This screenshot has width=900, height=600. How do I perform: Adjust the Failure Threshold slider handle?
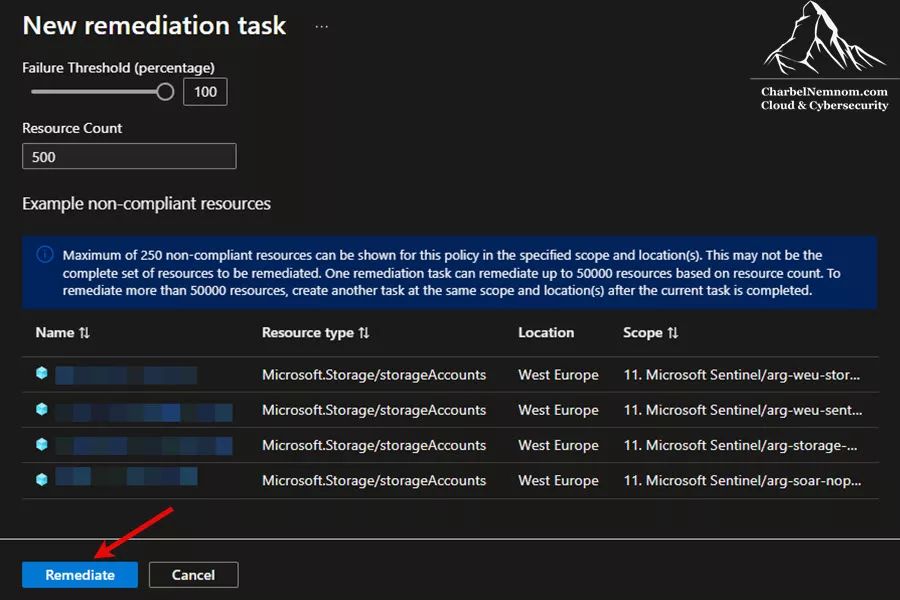[165, 92]
